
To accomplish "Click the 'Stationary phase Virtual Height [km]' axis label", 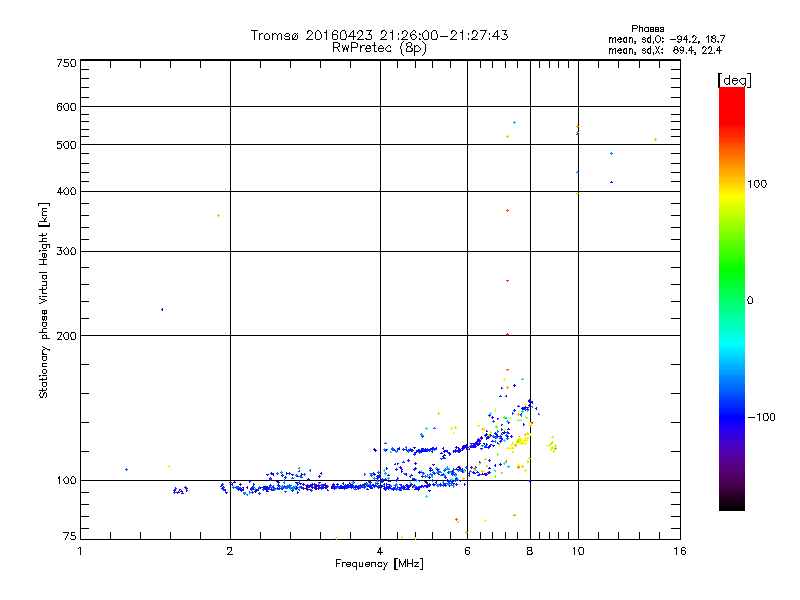I will pos(44,301).
